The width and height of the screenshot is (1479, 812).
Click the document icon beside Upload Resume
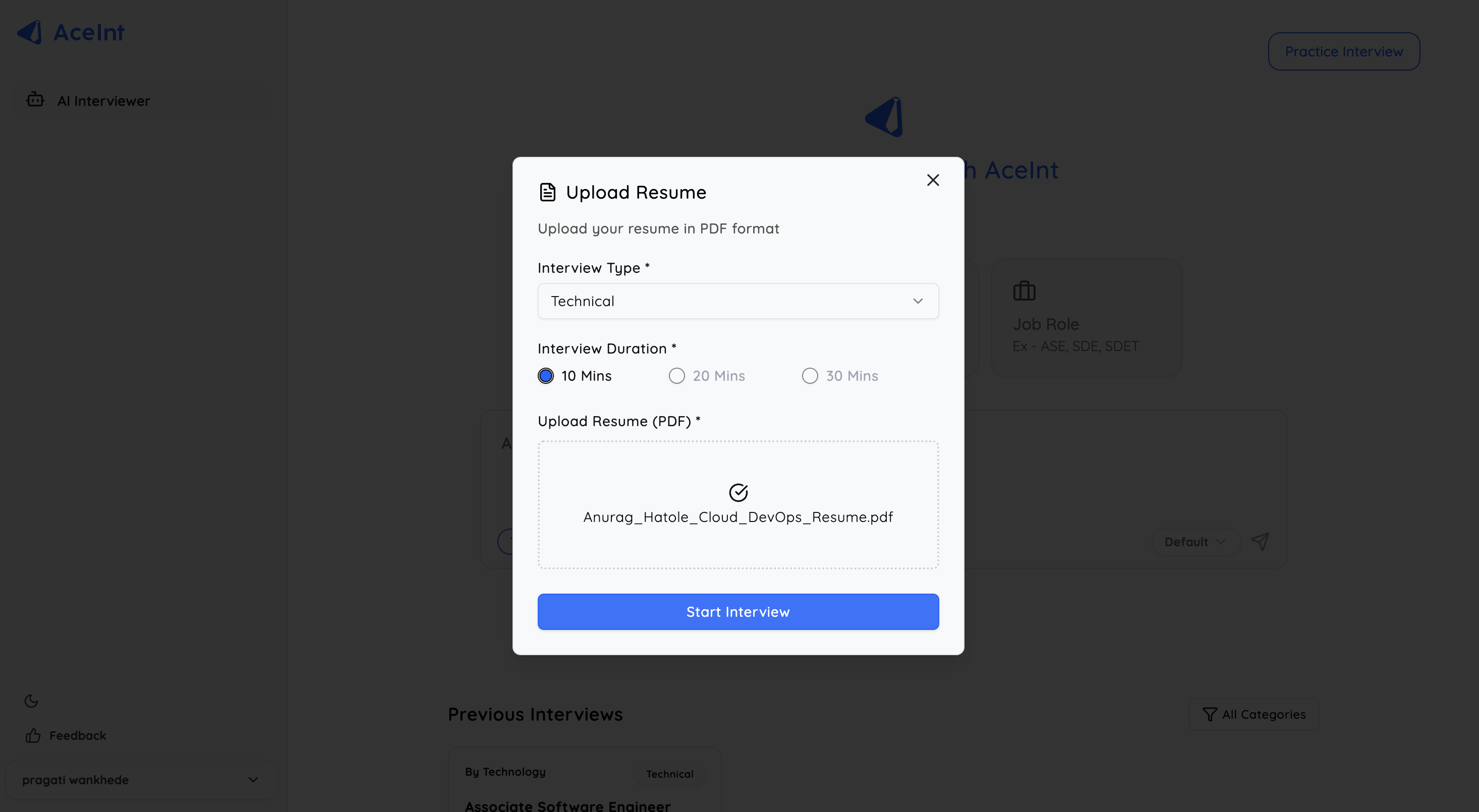tap(548, 192)
